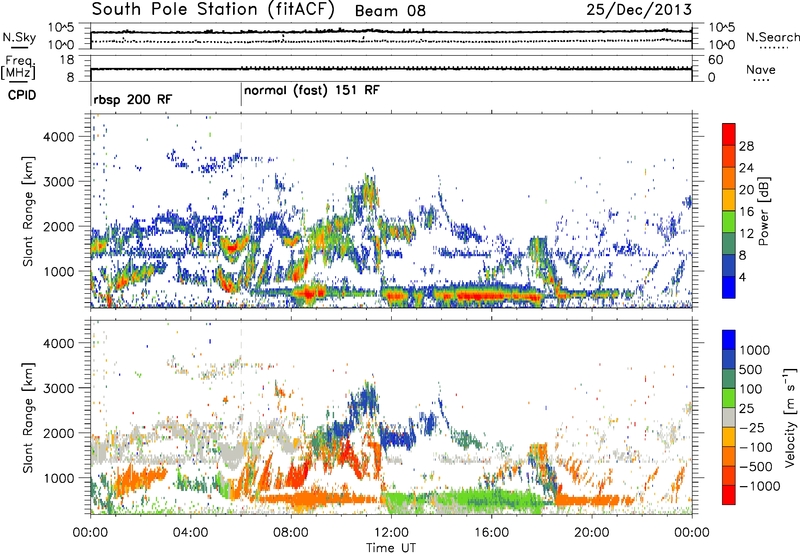Click the 'rbsp 200 RF' annotation

[133, 99]
